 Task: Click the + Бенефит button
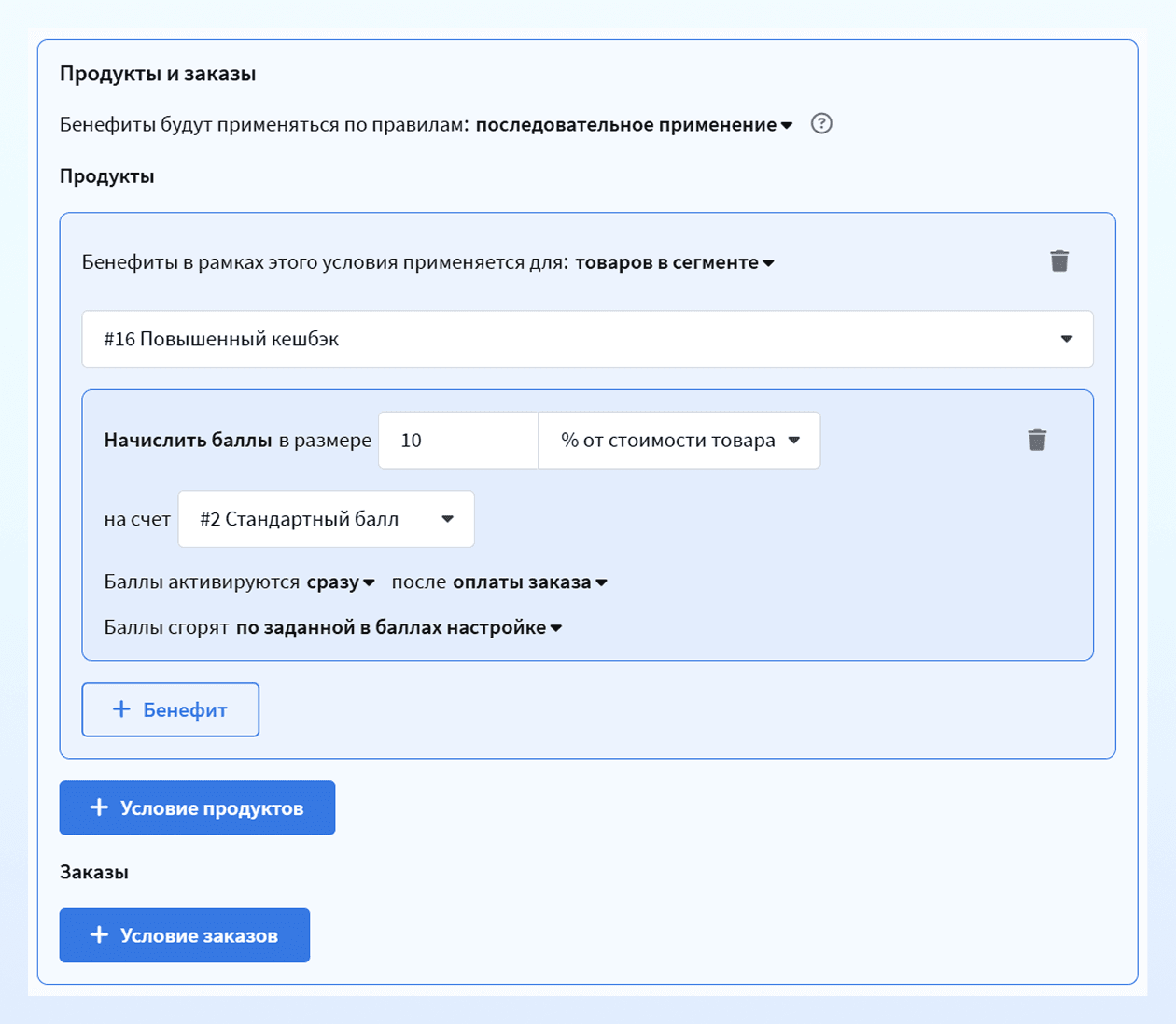[x=171, y=709]
